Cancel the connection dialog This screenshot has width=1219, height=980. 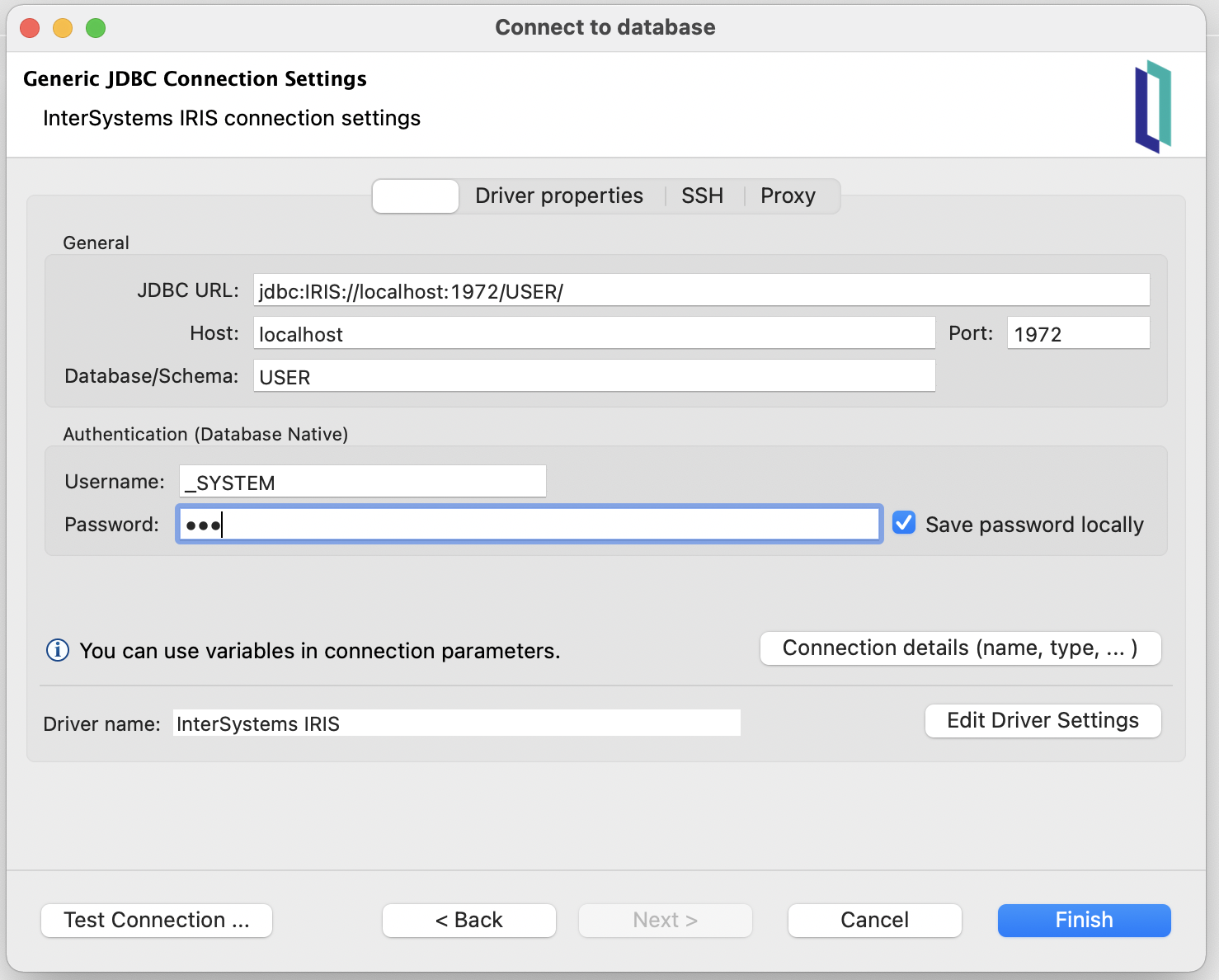tap(874, 920)
